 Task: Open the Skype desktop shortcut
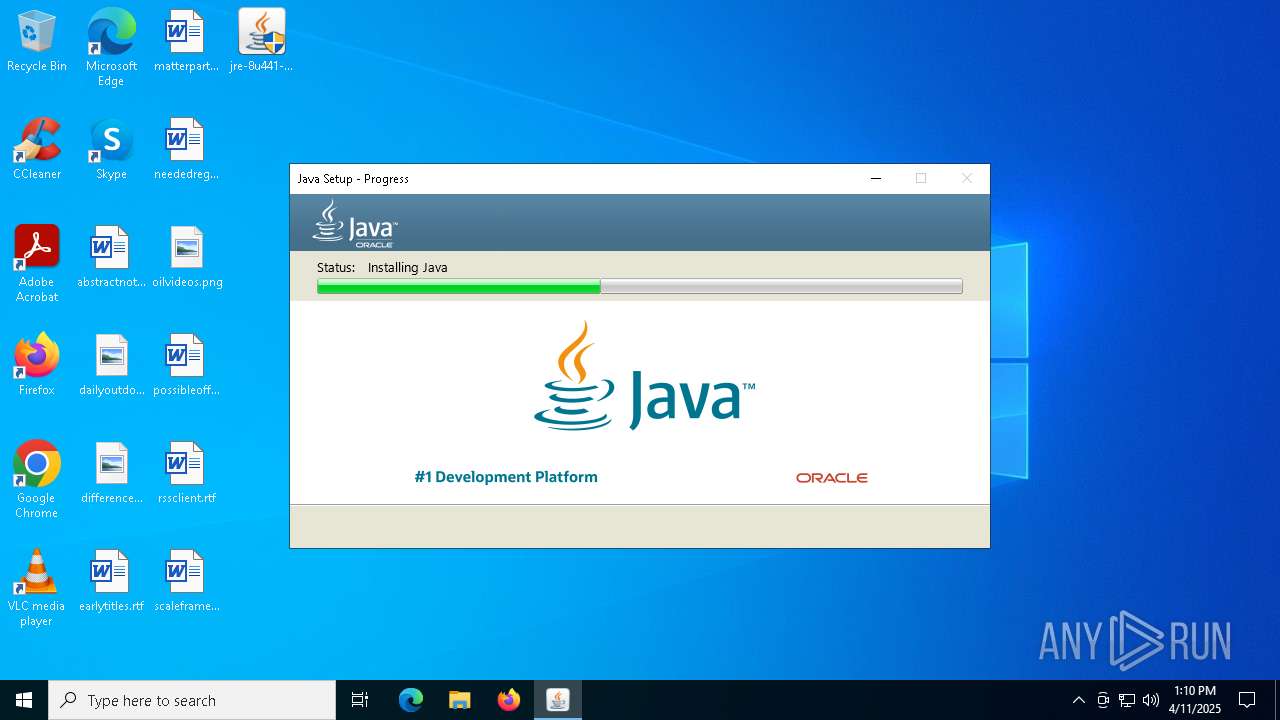pos(111,150)
